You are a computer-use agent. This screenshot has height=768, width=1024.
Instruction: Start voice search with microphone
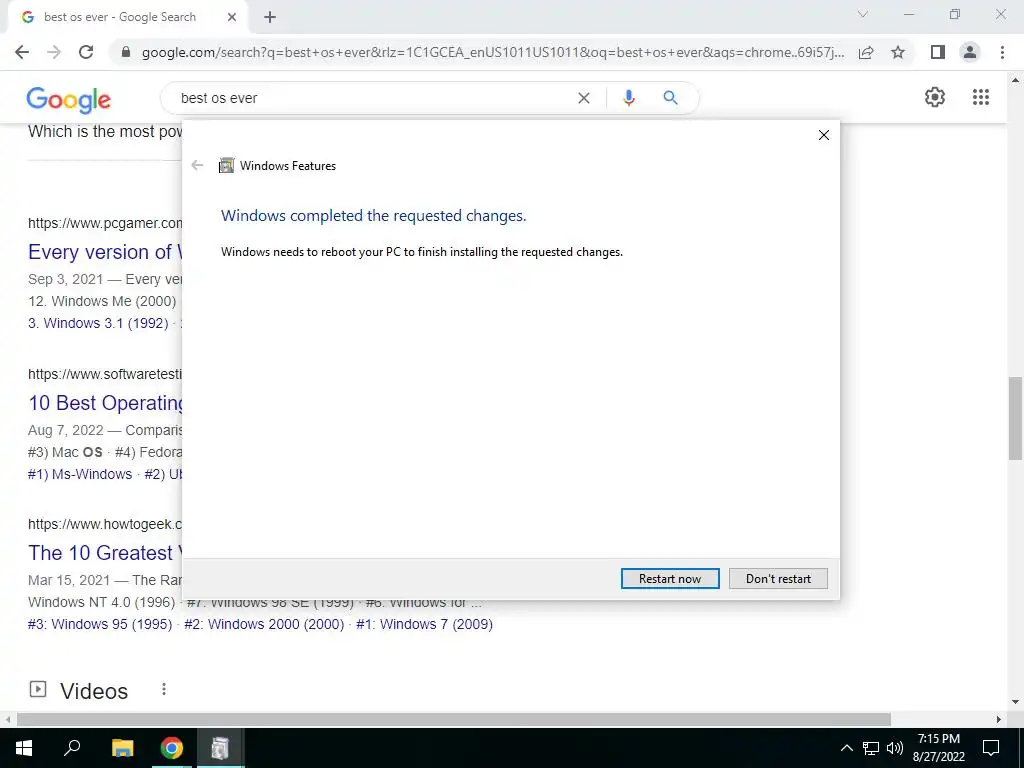click(x=628, y=98)
